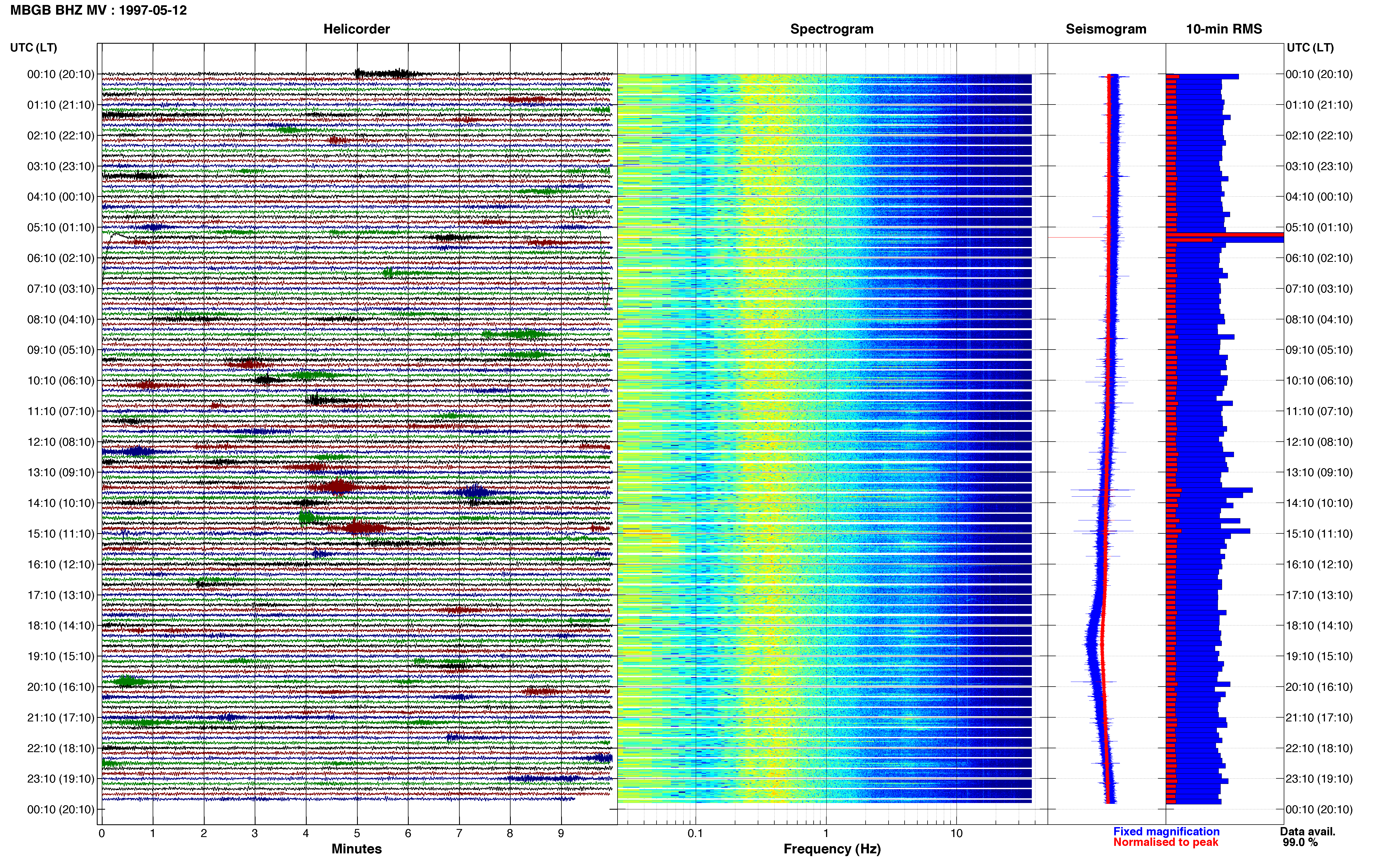Click the station title MBGB BHZ MV : 1997-05-12

[99, 10]
